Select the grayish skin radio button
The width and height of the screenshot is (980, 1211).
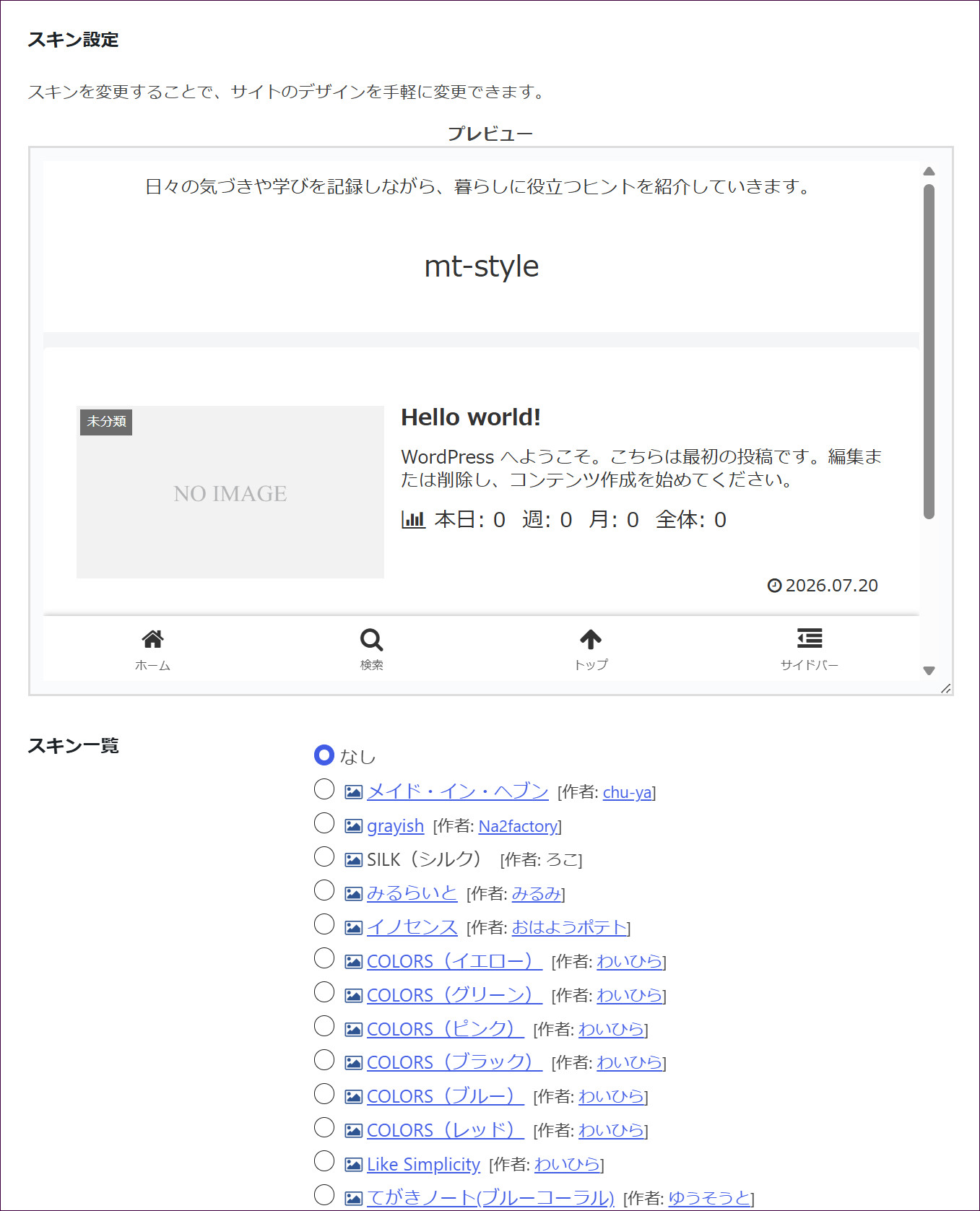click(x=324, y=823)
